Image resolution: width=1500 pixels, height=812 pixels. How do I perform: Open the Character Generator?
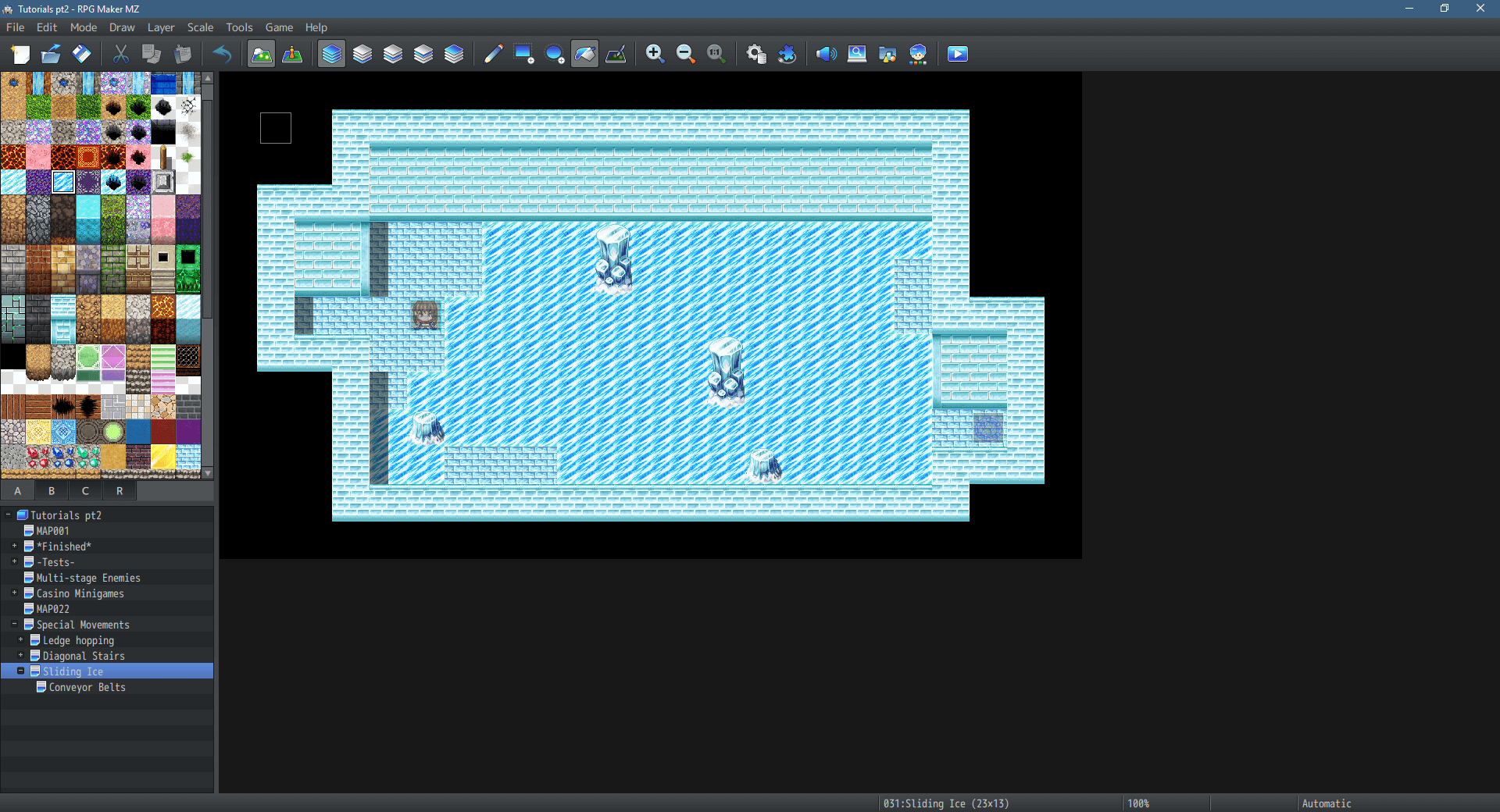918,54
